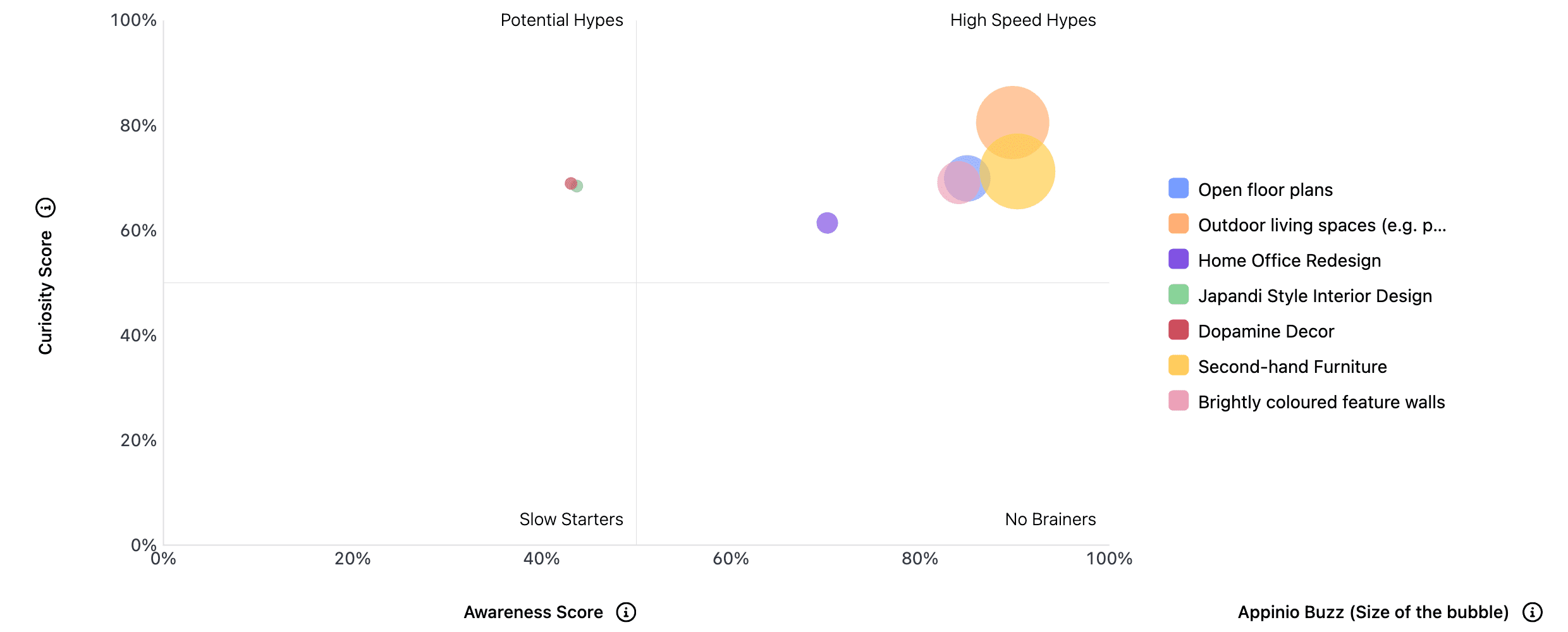The height and width of the screenshot is (632, 1568).
Task: Click the Japandi Style Interior Design green swatch
Action: tap(1179, 295)
